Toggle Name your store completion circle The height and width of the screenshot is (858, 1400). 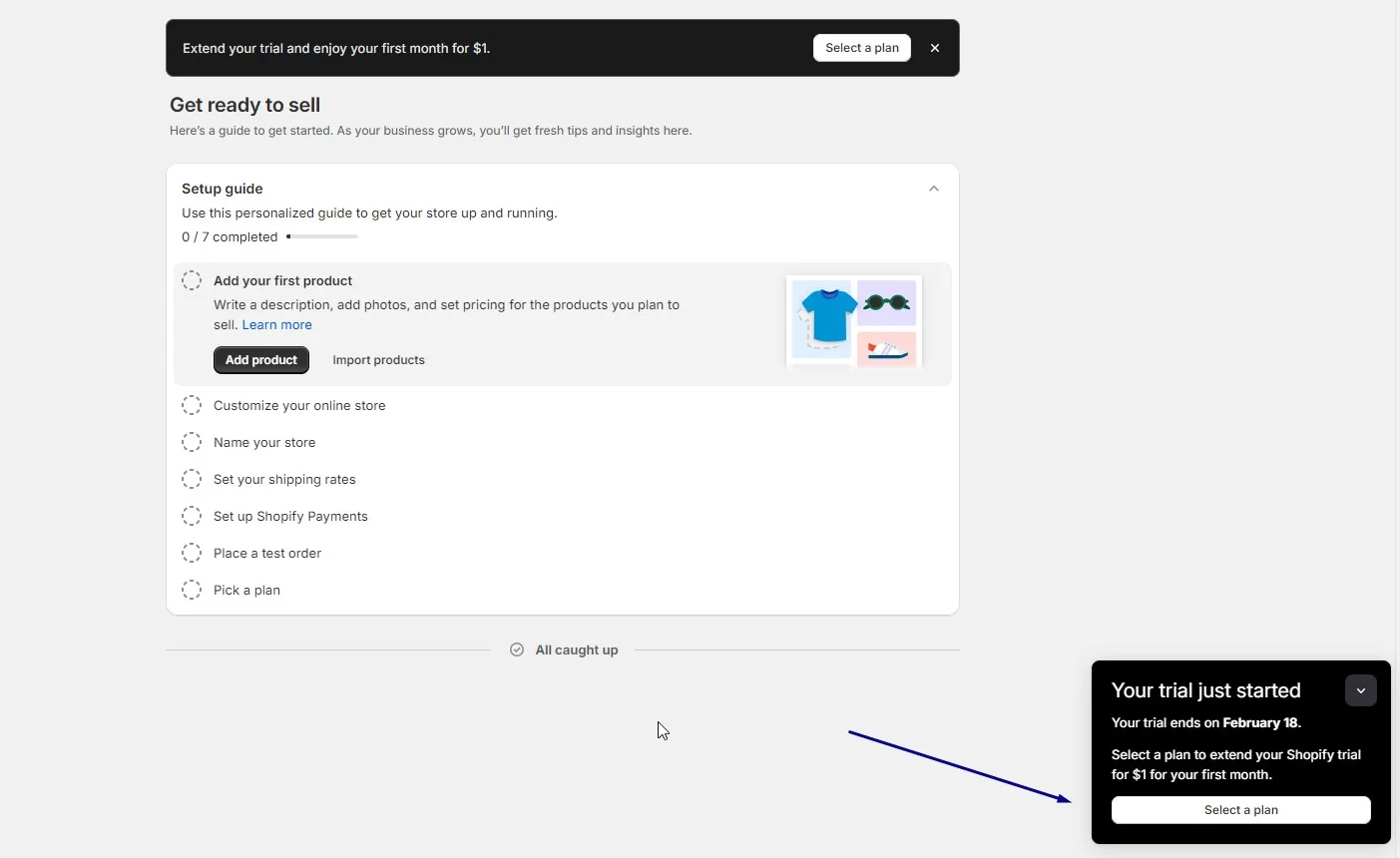192,443
